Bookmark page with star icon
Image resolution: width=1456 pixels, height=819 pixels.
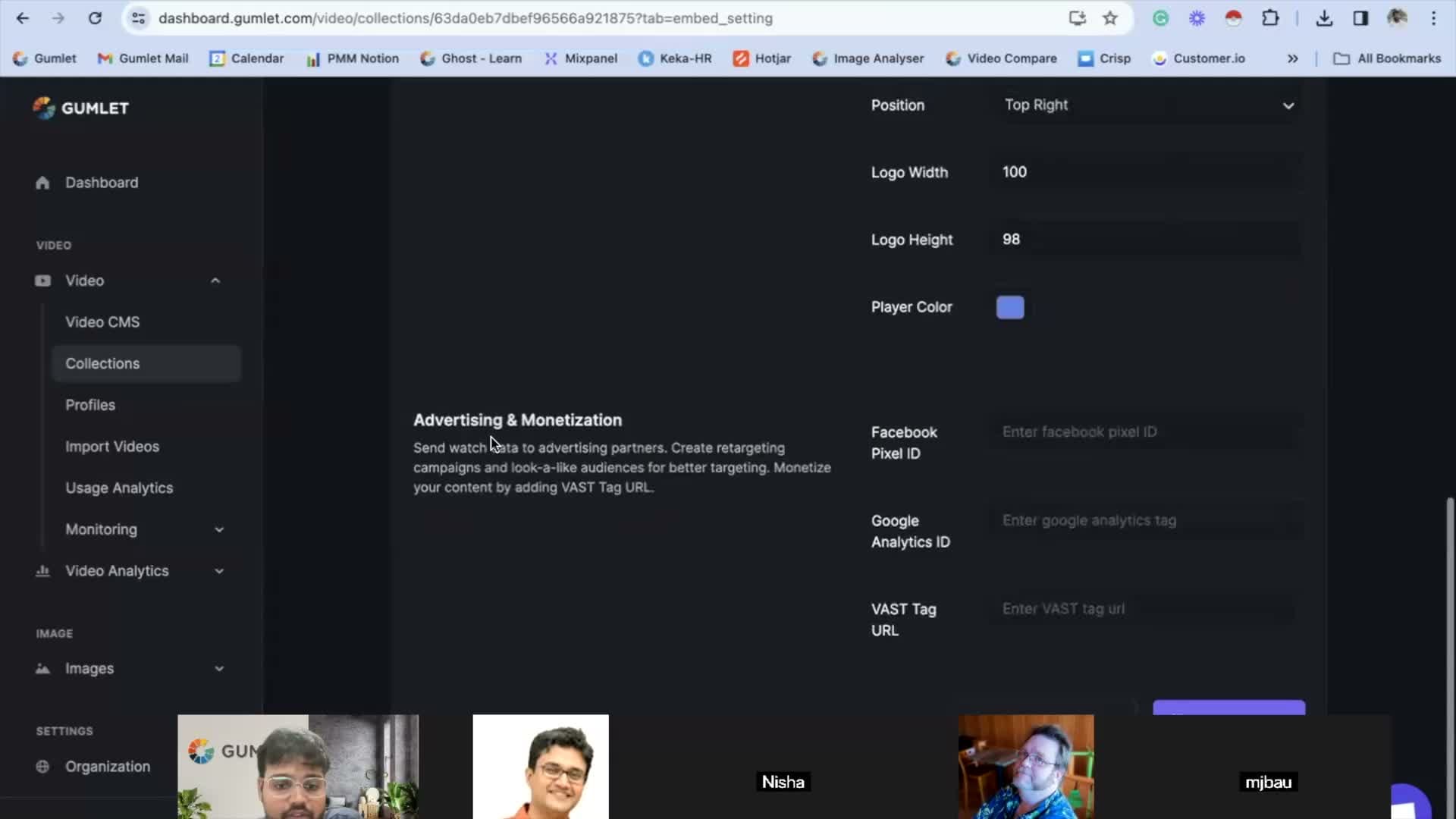[x=1110, y=18]
